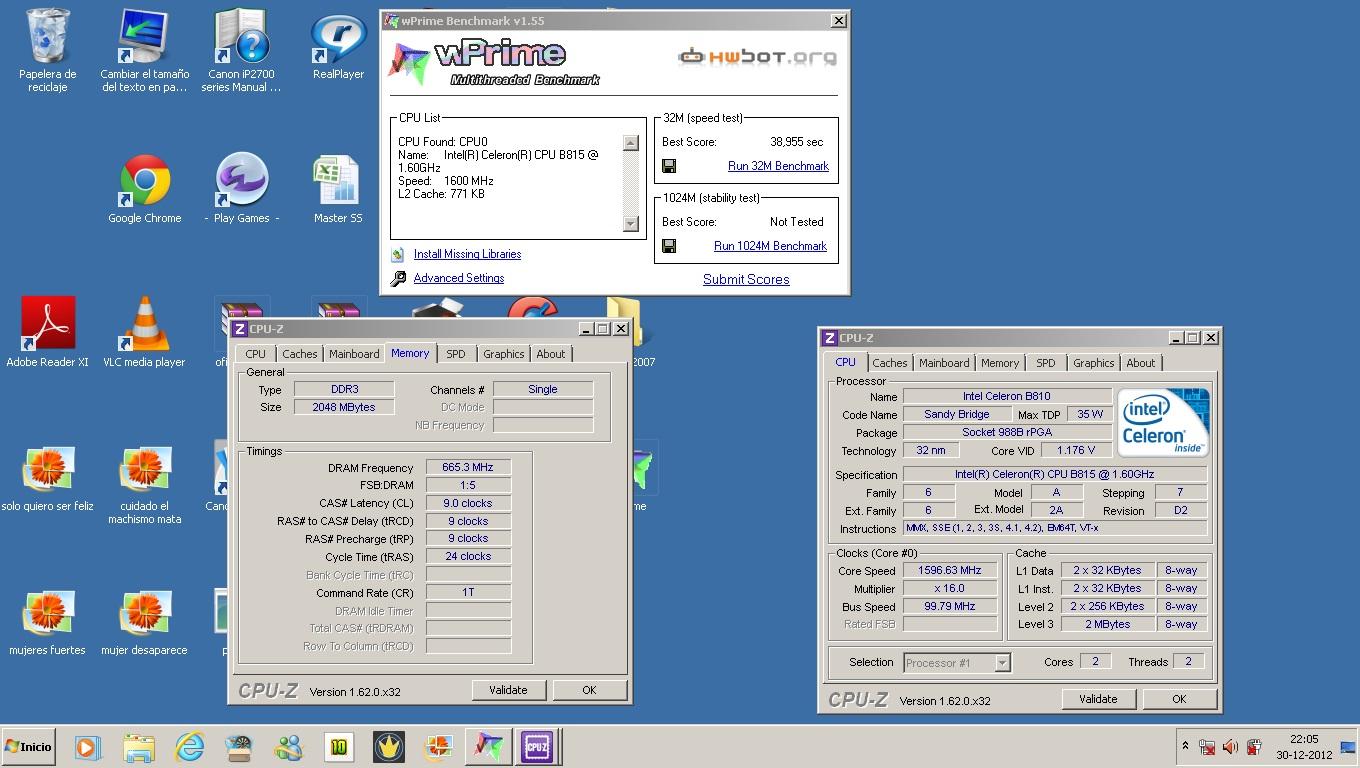Open 'solo quiero ser feliz' file icon

[47, 478]
